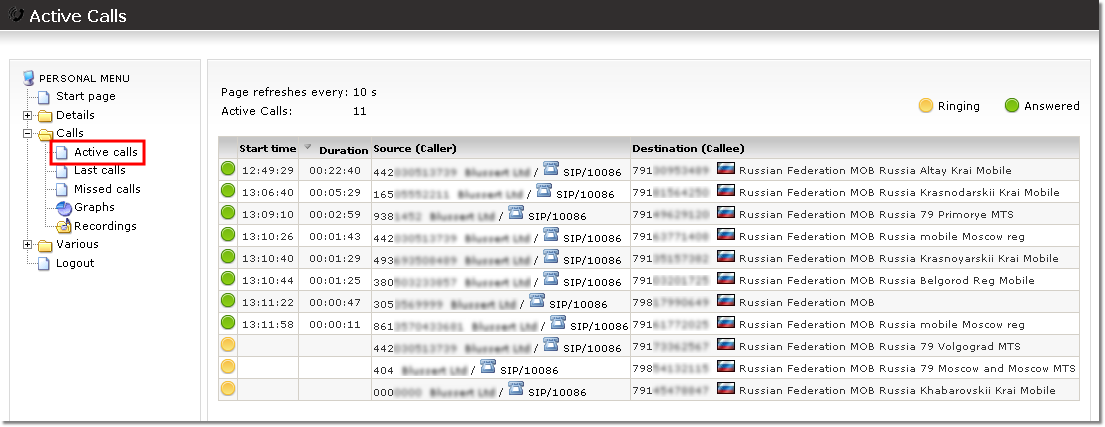Click the yellow Ringing legend indicator
Viewport: 1105px width, 427px height.
pos(926,106)
